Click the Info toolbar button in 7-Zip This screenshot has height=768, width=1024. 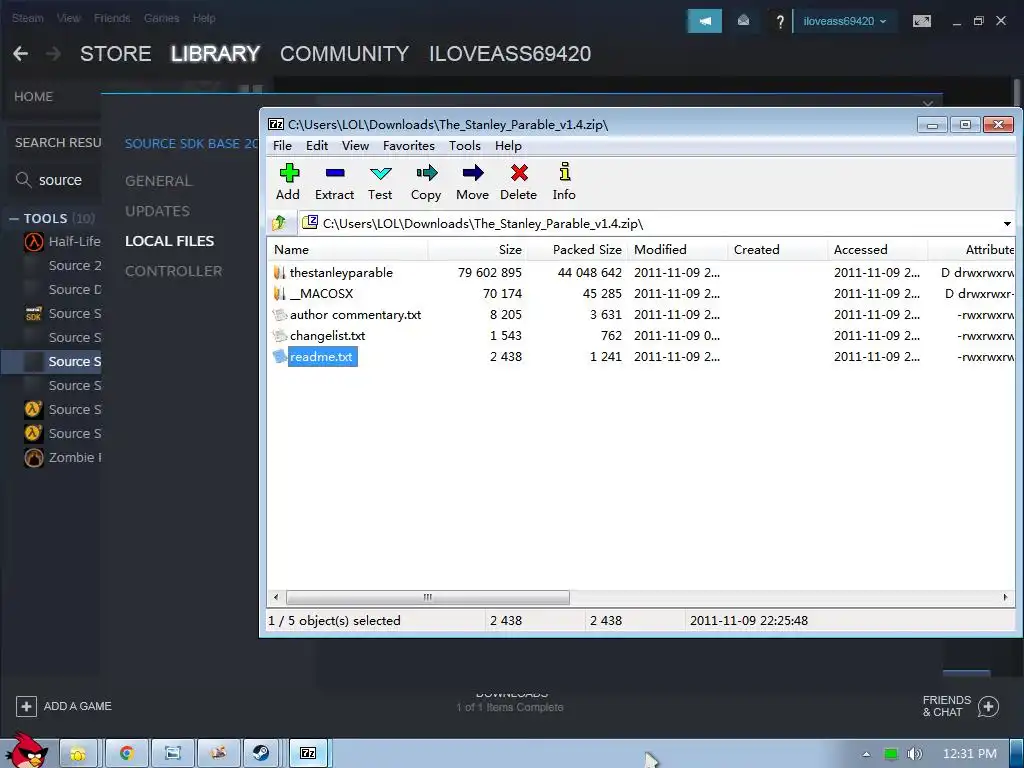point(564,182)
